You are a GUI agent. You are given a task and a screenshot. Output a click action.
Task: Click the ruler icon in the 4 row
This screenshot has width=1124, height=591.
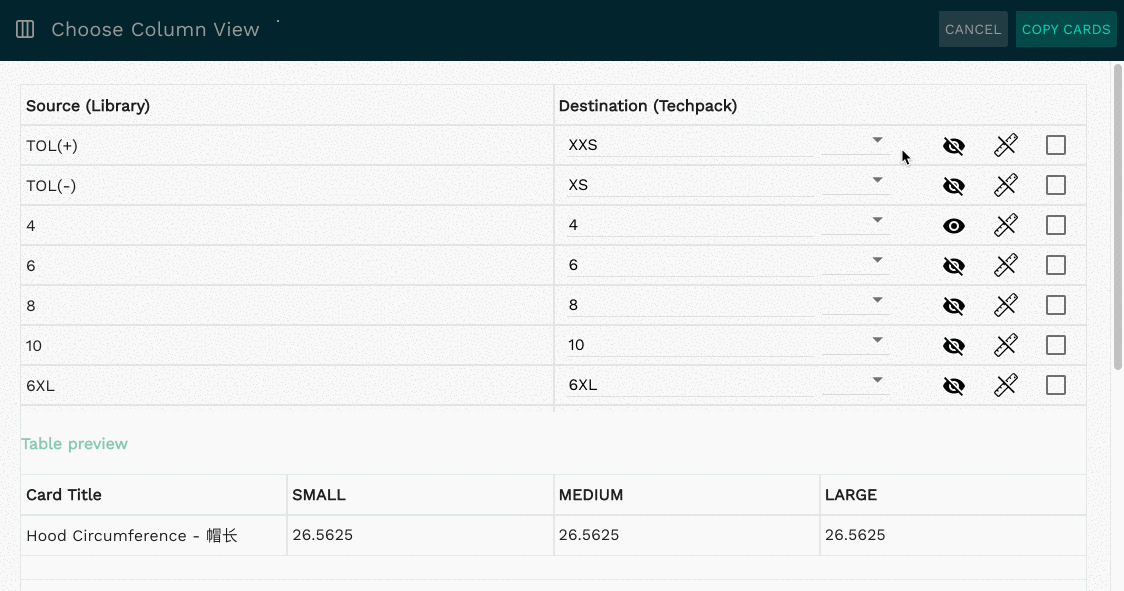click(1006, 226)
